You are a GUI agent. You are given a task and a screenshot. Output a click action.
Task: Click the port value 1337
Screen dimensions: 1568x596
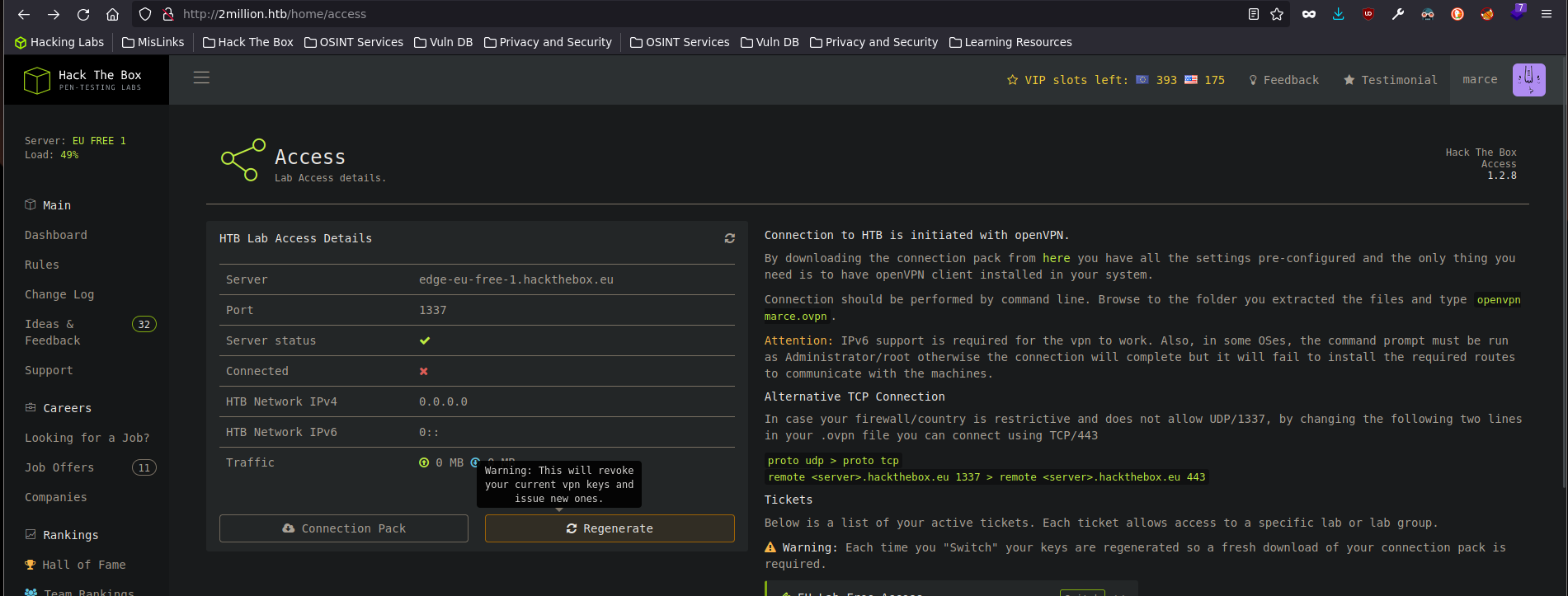tap(433, 310)
